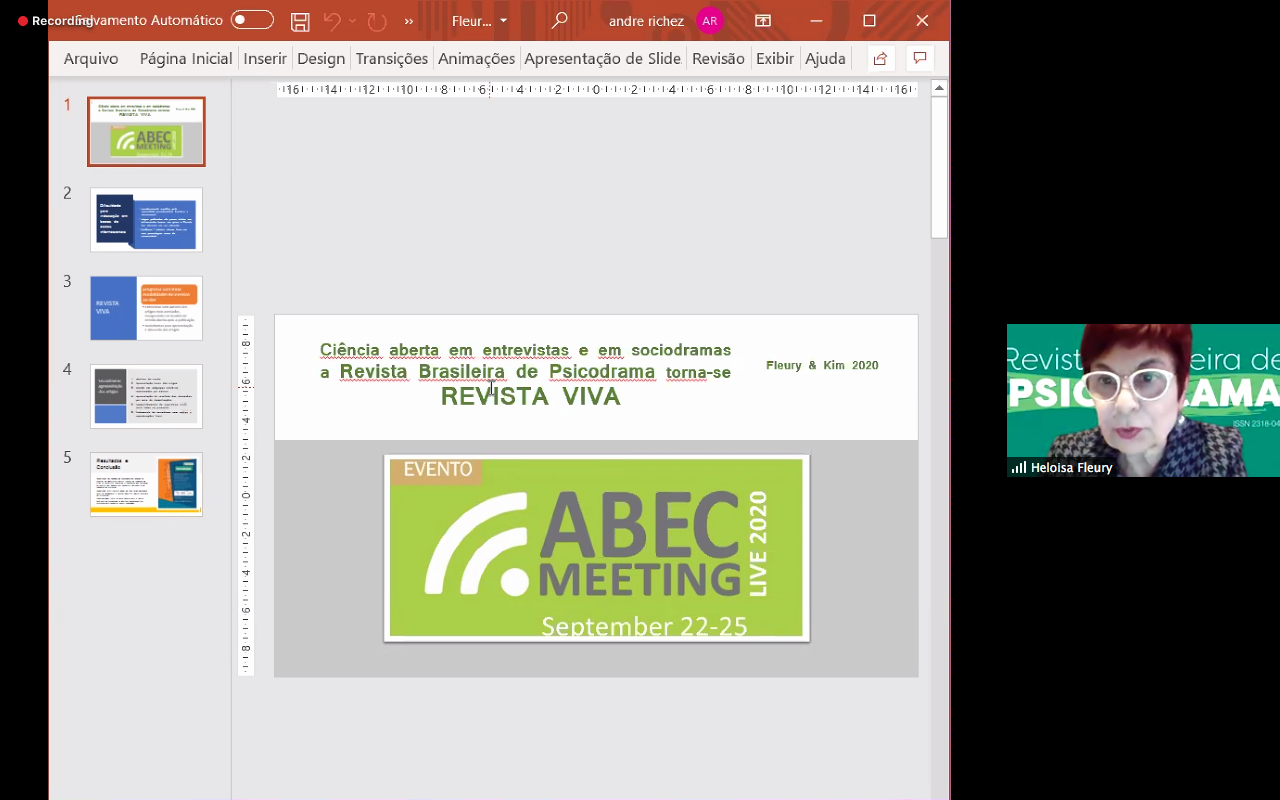
Task: Choose the slide 5 Resultados thumbnail
Action: click(x=146, y=484)
